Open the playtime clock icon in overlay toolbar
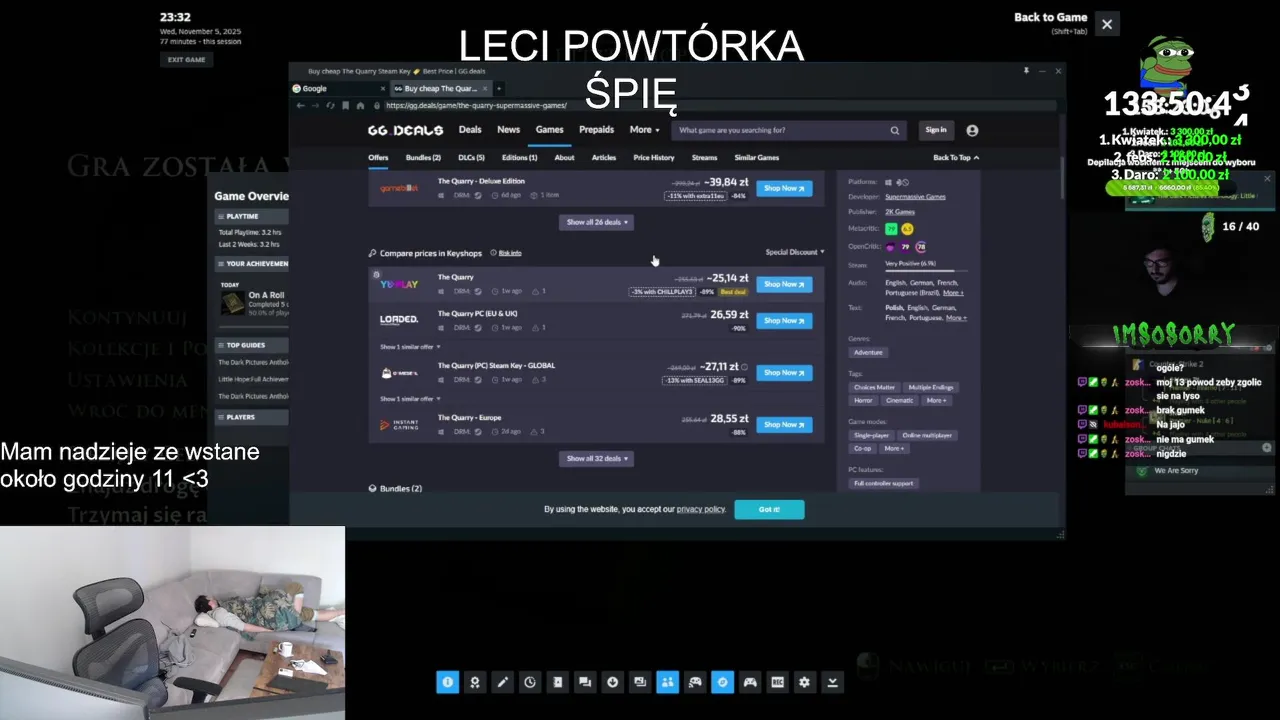This screenshot has height=720, width=1280. click(x=530, y=682)
